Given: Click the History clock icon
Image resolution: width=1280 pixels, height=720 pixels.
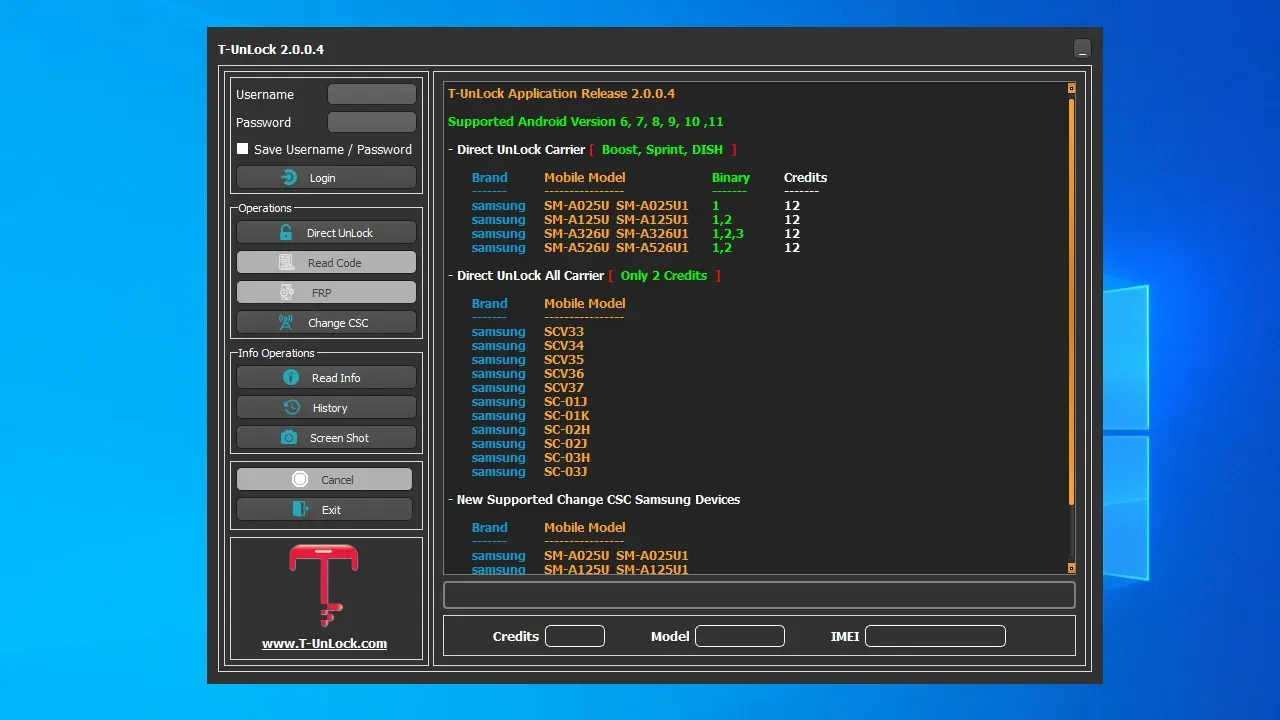Looking at the screenshot, I should coord(292,407).
